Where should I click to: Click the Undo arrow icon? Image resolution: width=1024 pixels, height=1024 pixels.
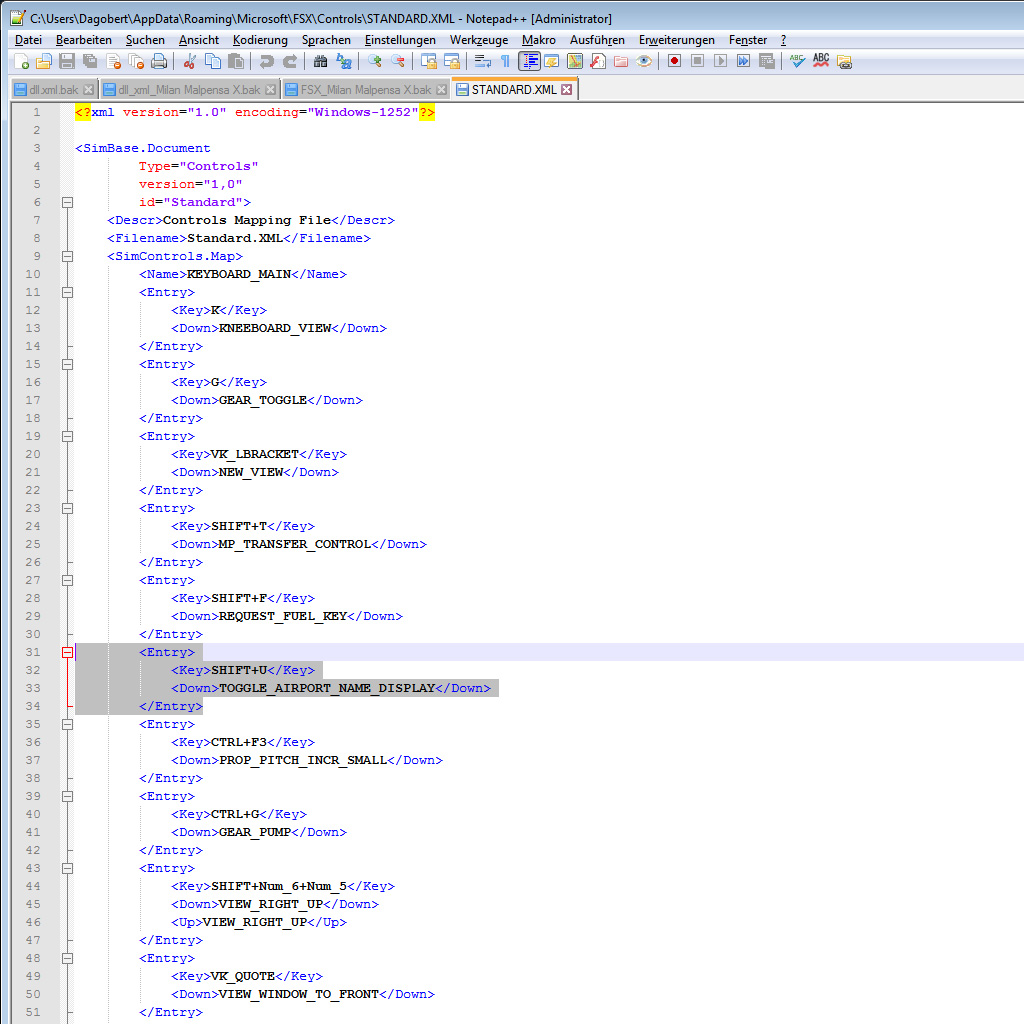[x=266, y=61]
